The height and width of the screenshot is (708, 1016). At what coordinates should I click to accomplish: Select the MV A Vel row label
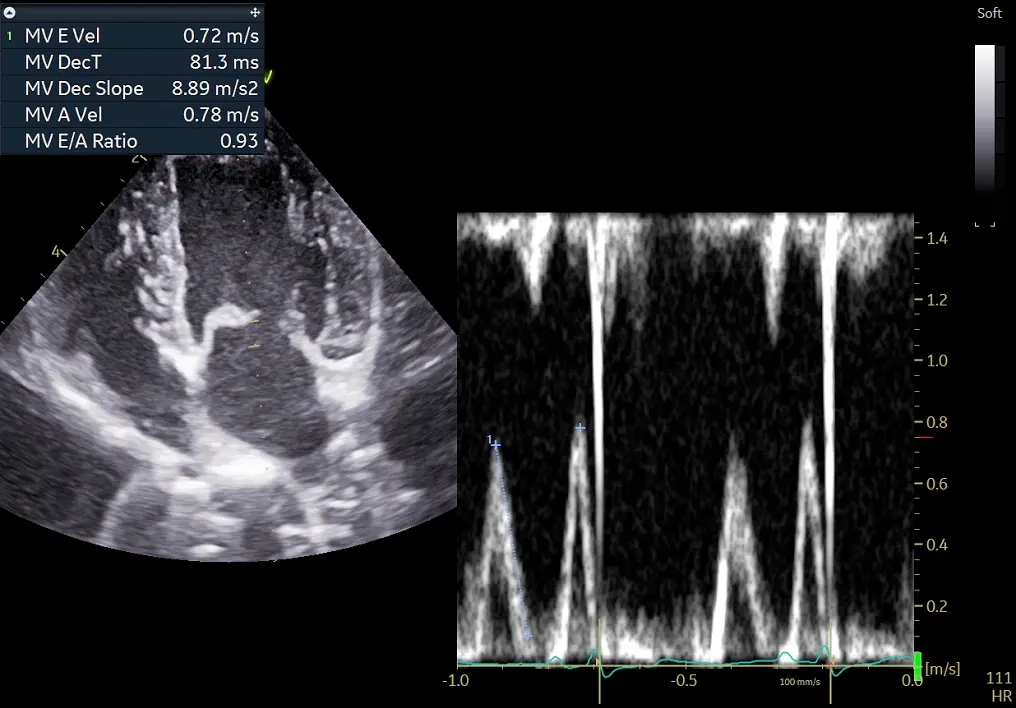click(x=64, y=115)
